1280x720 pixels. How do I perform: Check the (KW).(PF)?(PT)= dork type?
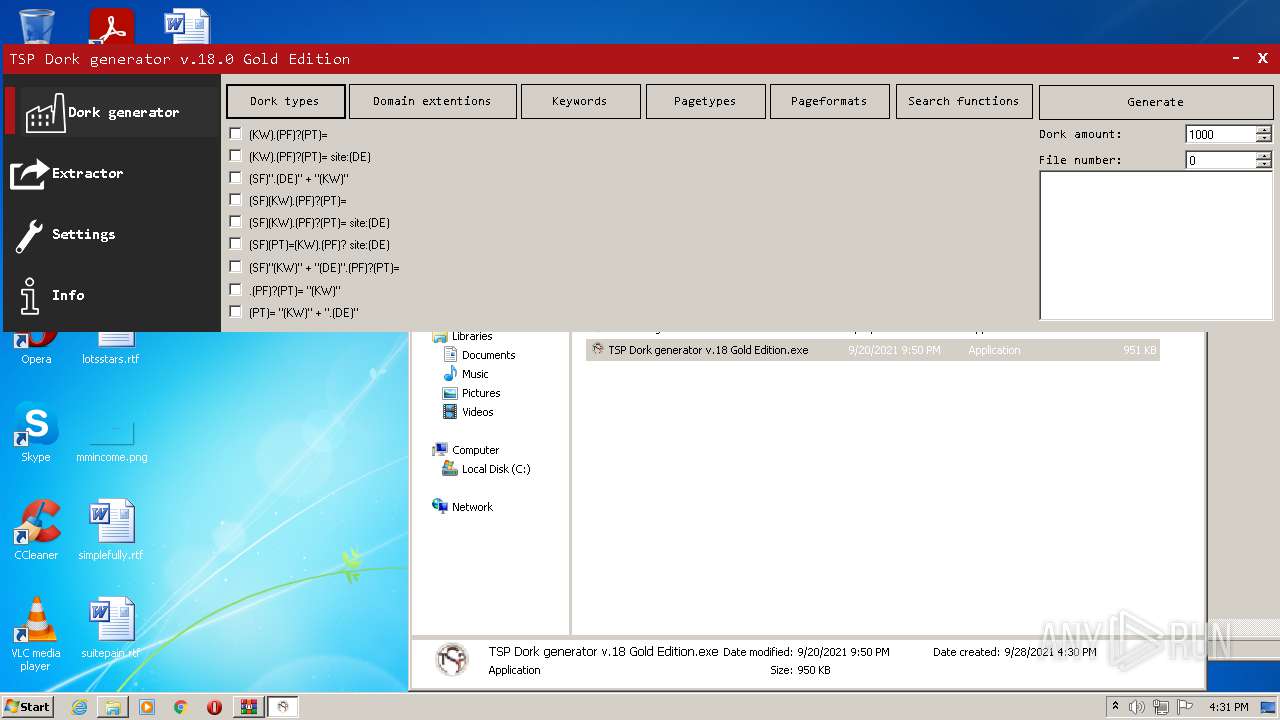pyautogui.click(x=236, y=134)
